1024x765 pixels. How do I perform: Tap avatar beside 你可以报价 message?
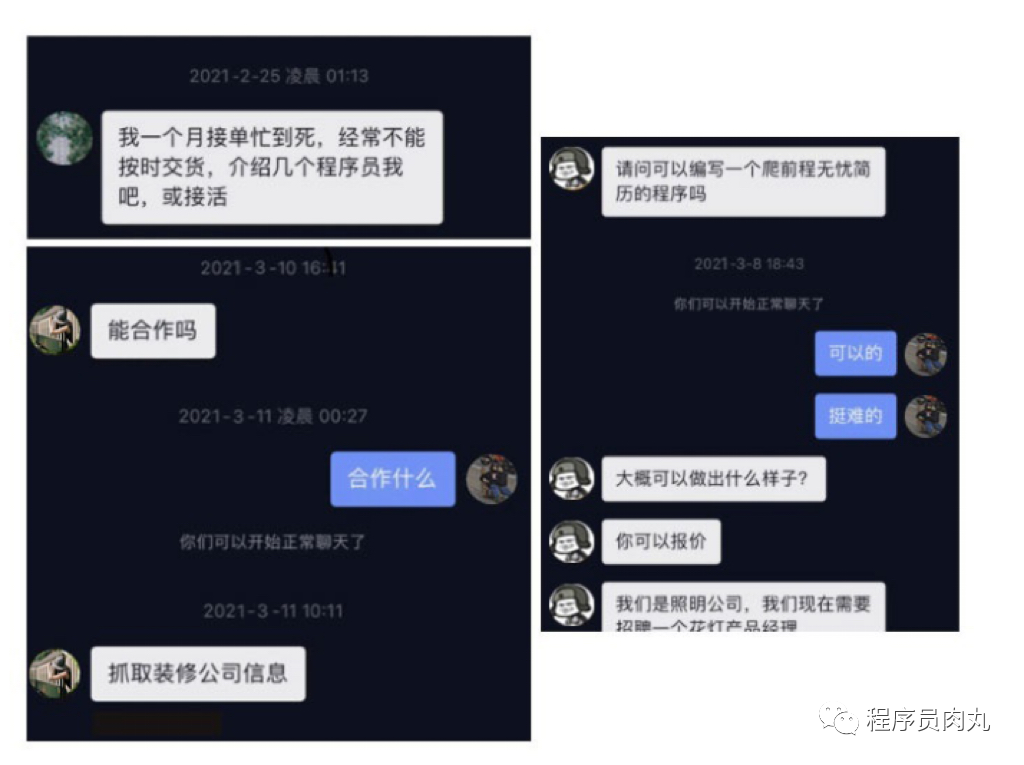coord(571,541)
